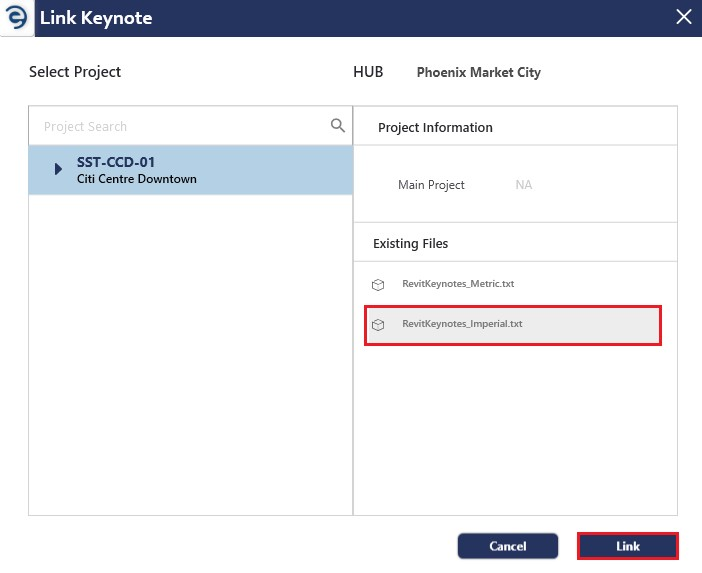This screenshot has width=702, height=573.
Task: Click the cube icon beside RevitKeynotes_Metric.txt
Action: pos(378,284)
